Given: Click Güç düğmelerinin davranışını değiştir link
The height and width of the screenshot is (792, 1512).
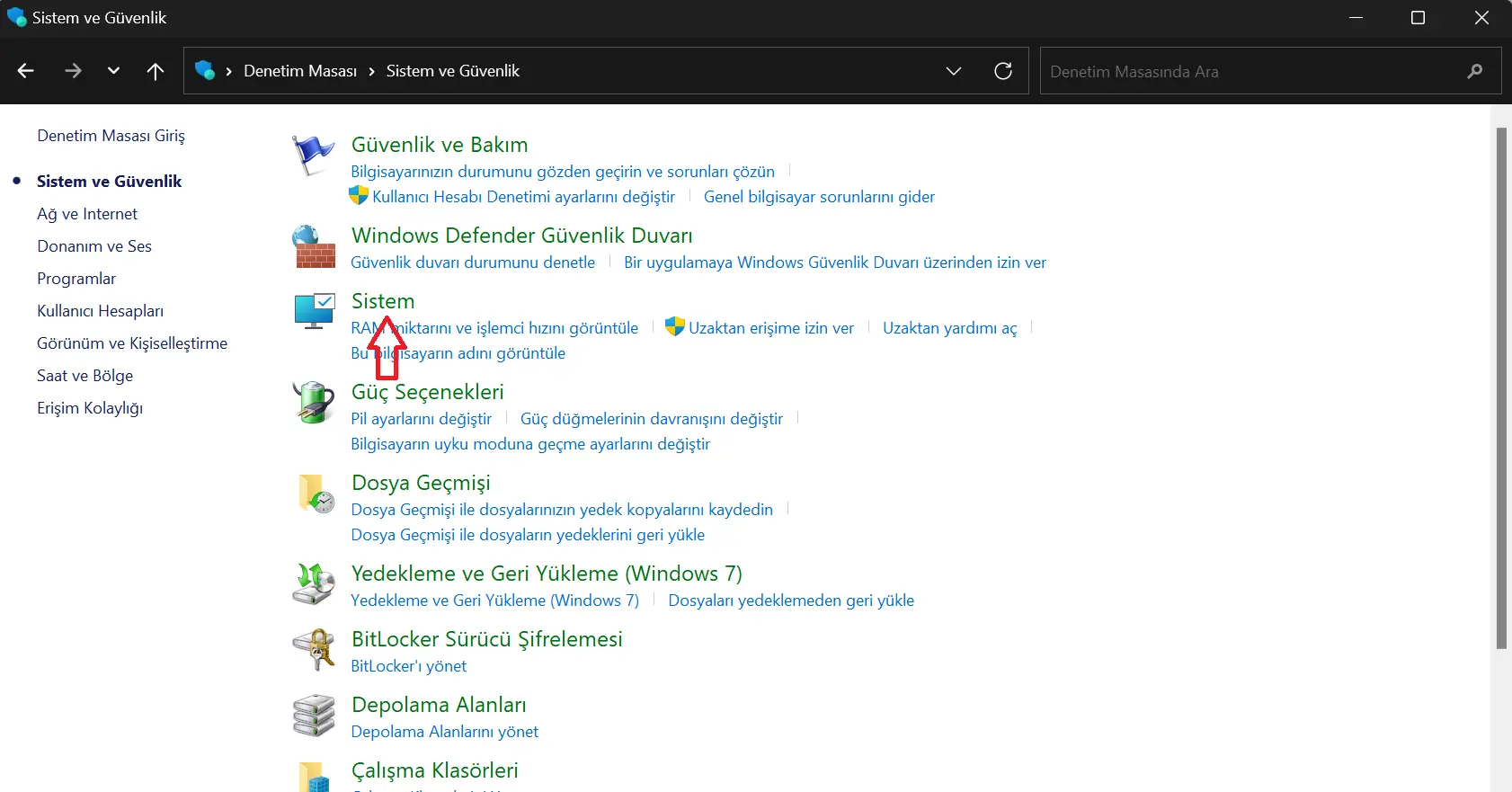Looking at the screenshot, I should (x=652, y=419).
